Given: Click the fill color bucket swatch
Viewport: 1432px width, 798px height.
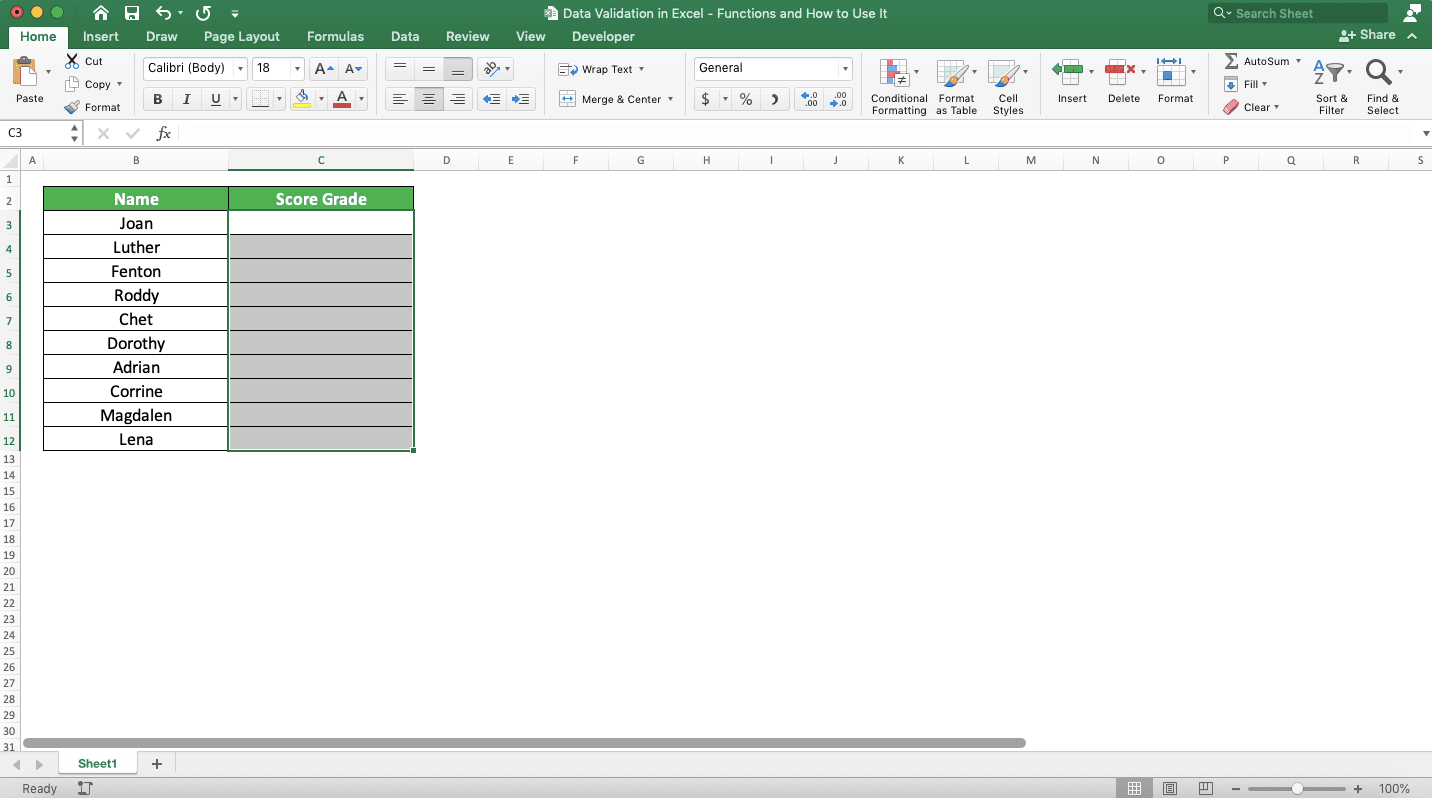Looking at the screenshot, I should (x=302, y=99).
